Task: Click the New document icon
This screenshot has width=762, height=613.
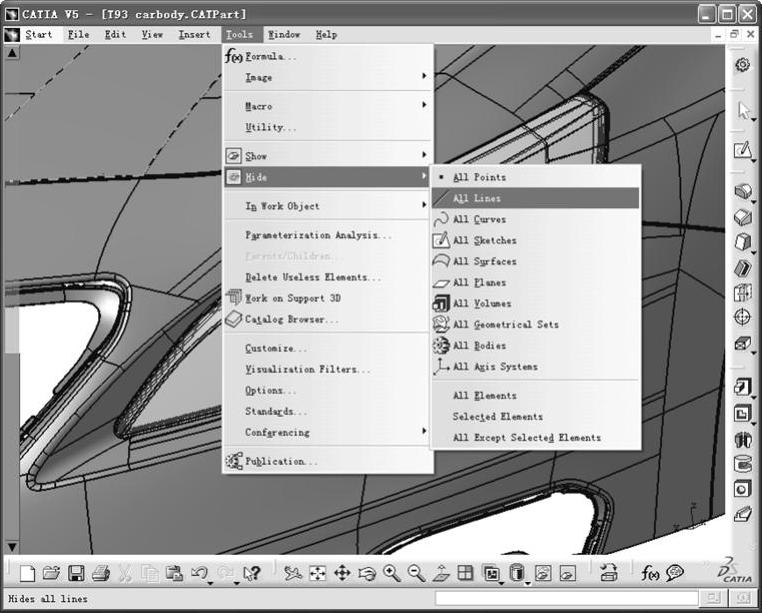Action: [27, 573]
